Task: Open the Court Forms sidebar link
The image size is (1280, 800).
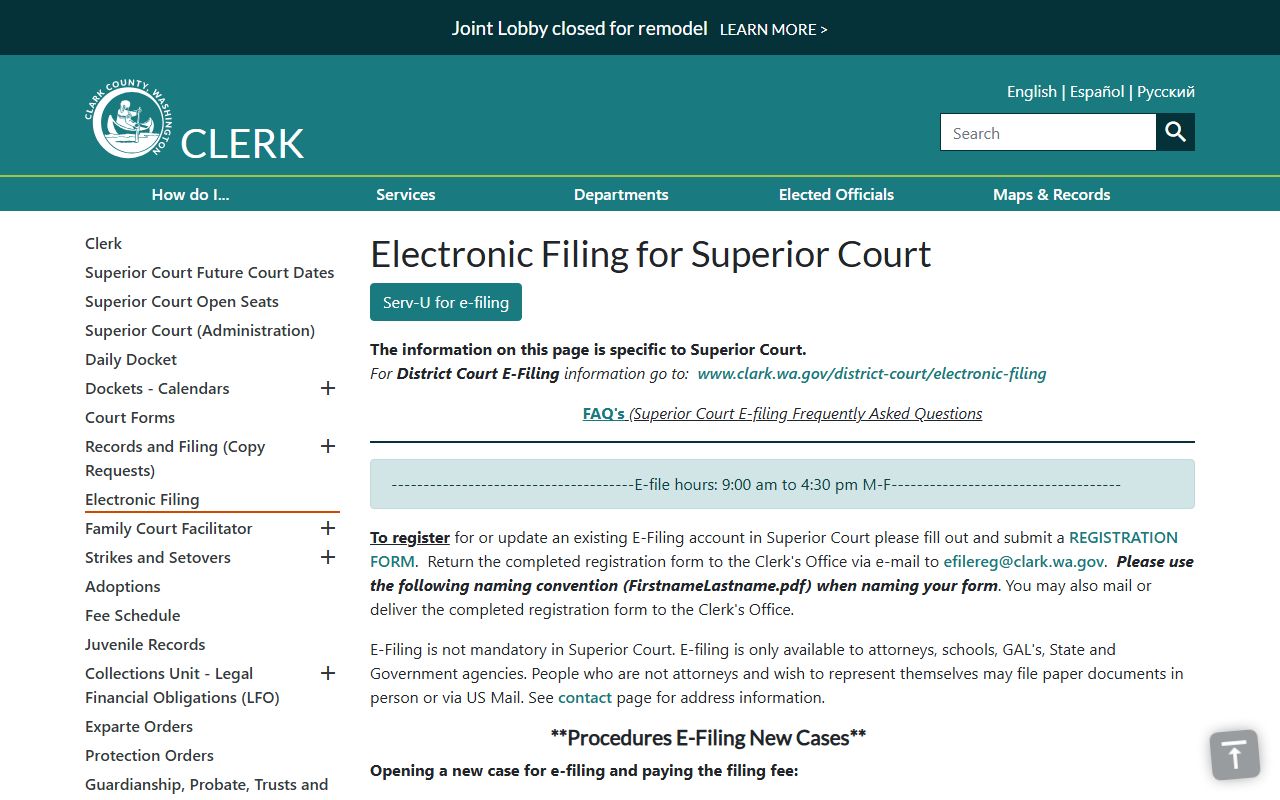Action: pos(130,417)
